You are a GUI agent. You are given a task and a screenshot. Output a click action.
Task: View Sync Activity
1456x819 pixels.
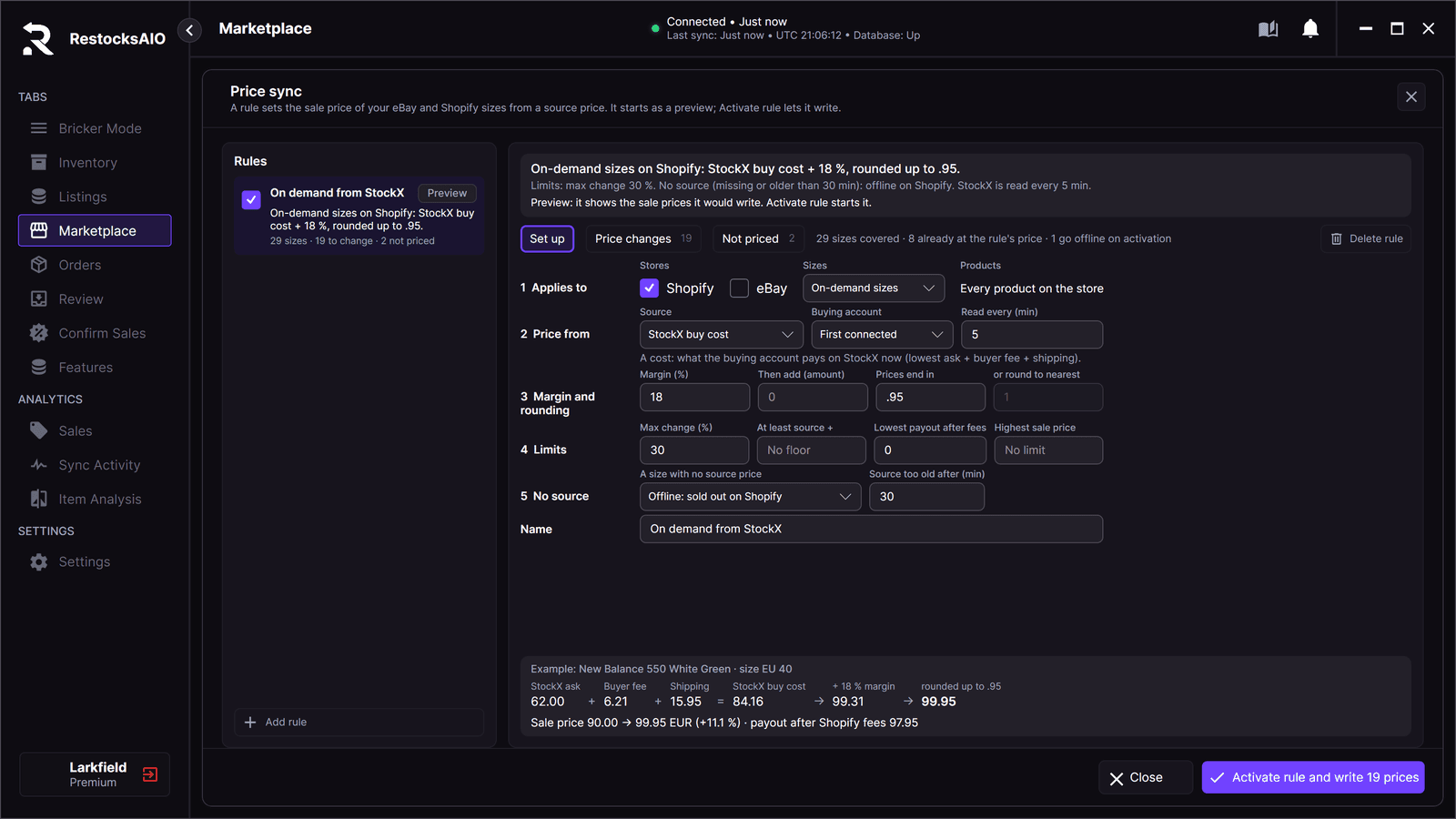pyautogui.click(x=95, y=465)
